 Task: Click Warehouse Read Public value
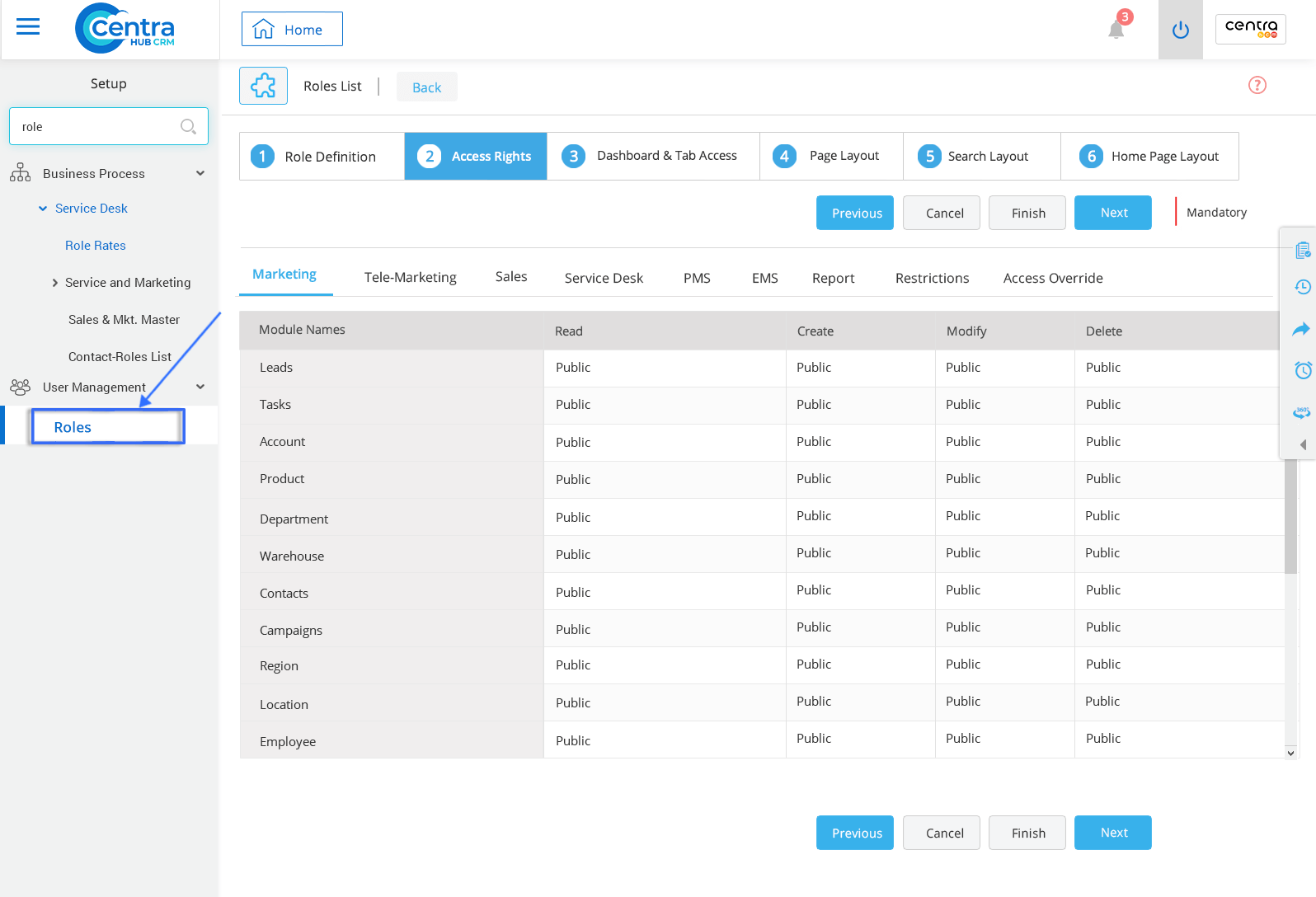[x=573, y=555]
